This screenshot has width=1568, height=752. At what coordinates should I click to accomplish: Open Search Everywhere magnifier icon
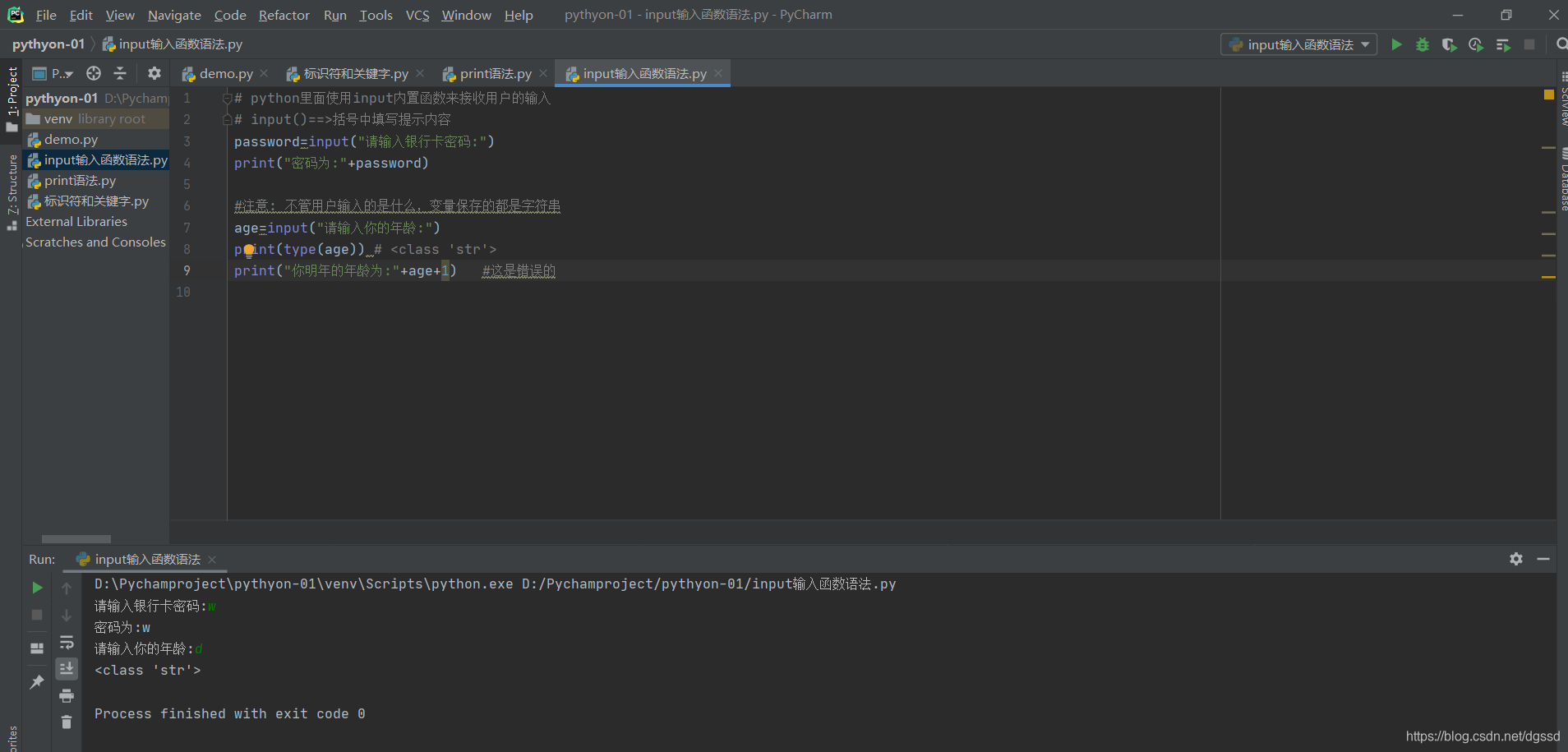pyautogui.click(x=1561, y=44)
